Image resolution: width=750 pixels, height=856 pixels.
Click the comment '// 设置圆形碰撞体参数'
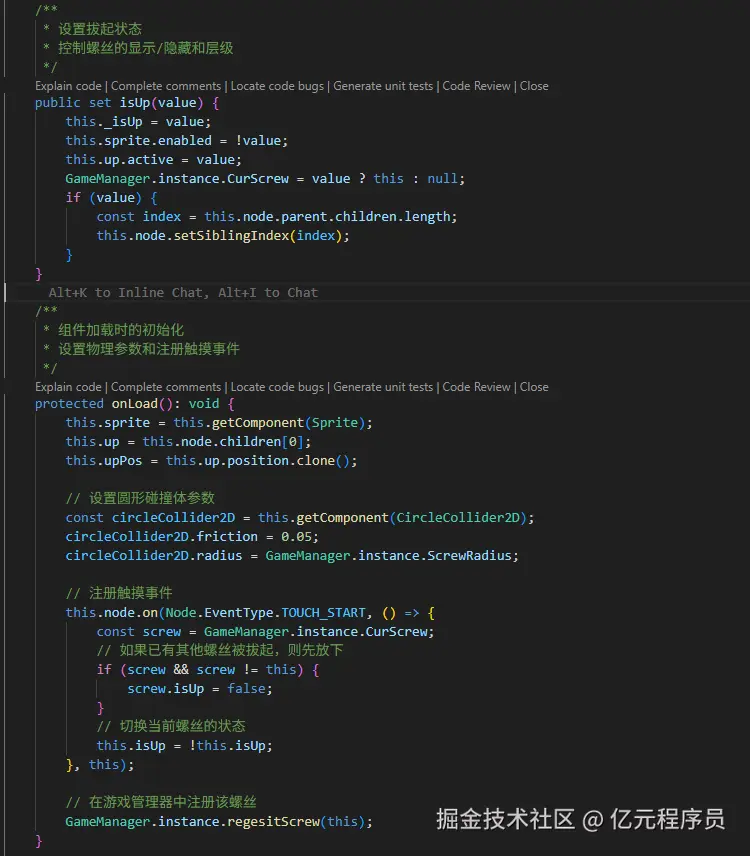[140, 498]
